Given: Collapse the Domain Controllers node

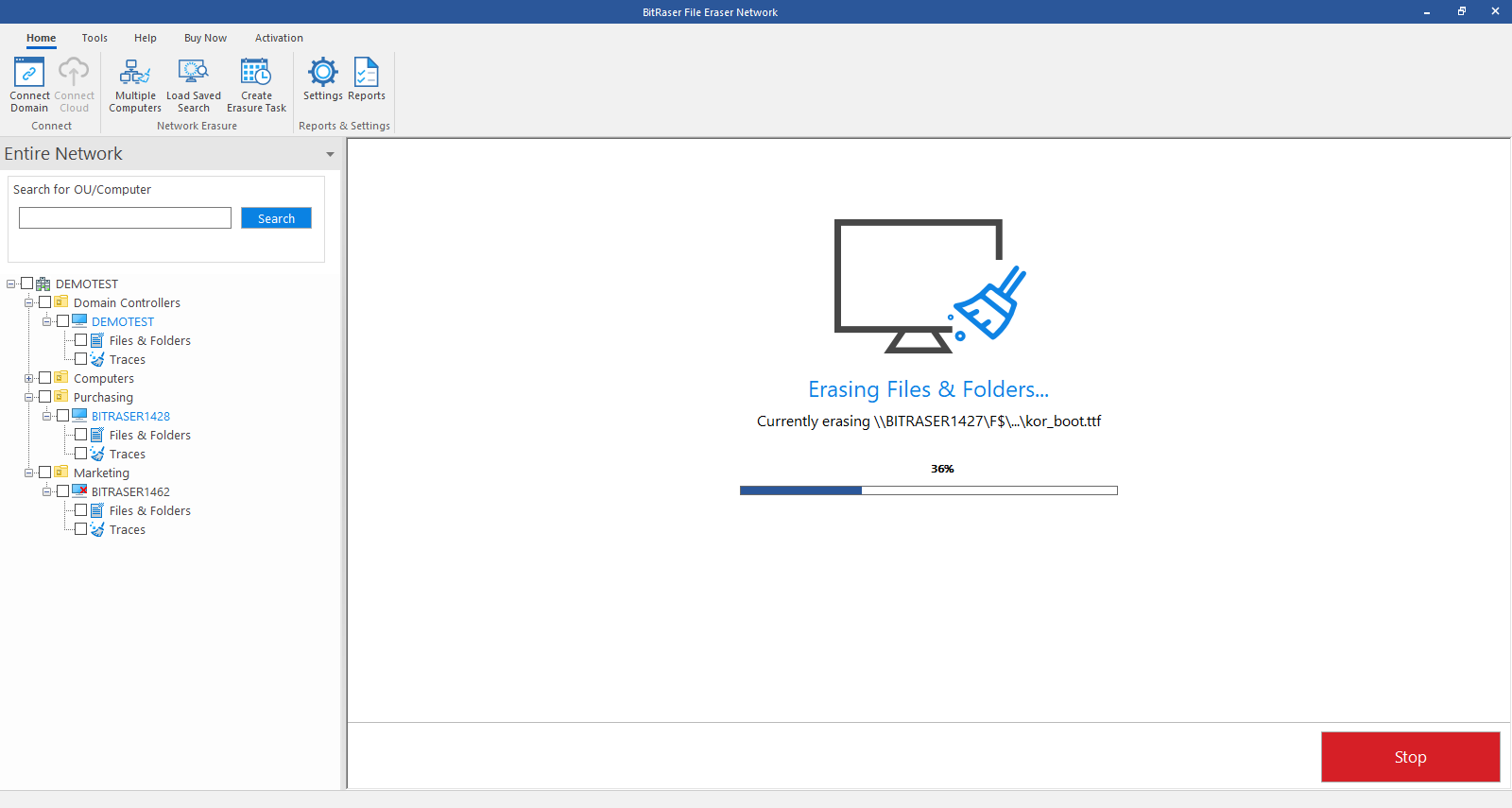Looking at the screenshot, I should 28,302.
